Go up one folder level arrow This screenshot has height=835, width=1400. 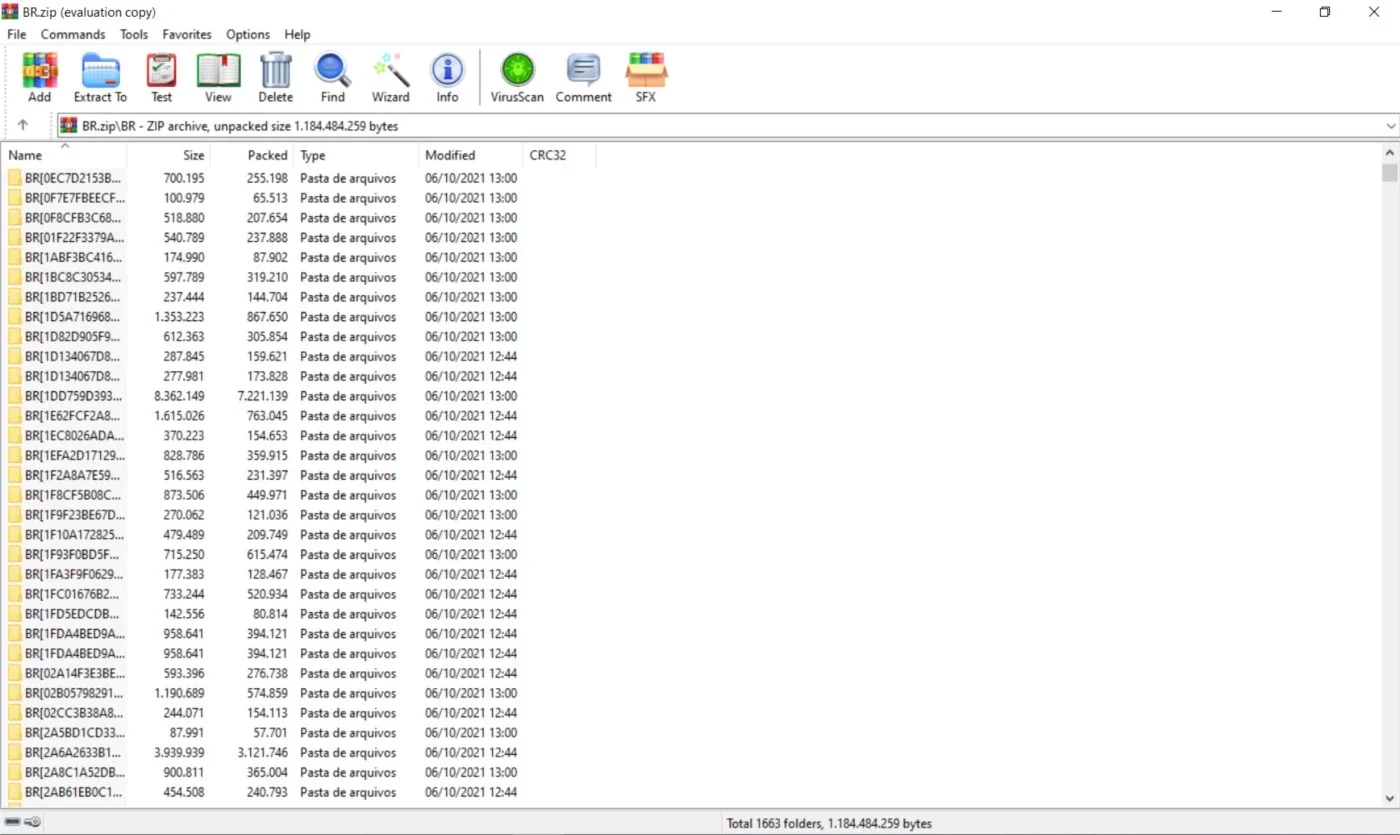23,126
